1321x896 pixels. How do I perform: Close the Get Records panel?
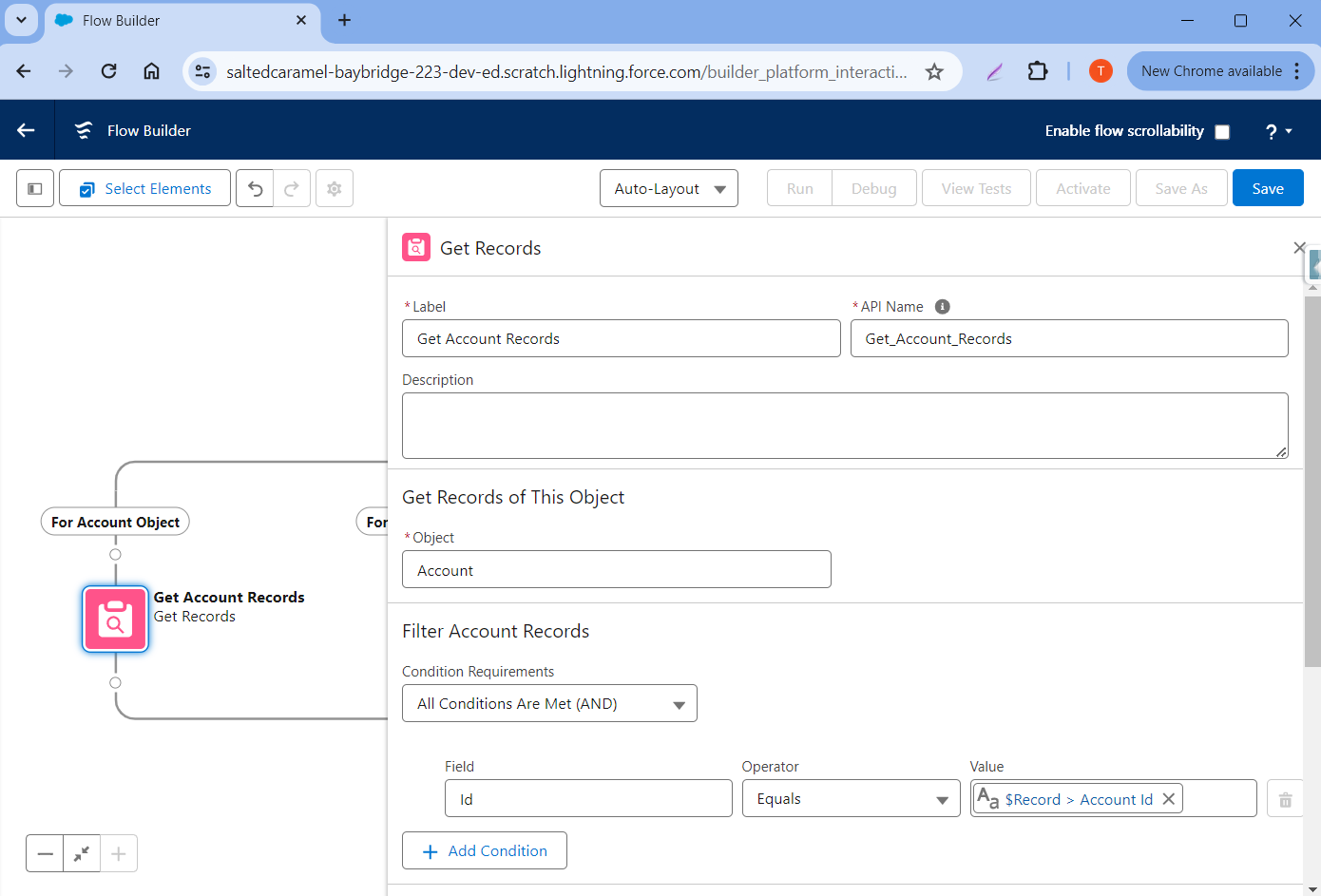coord(1299,248)
